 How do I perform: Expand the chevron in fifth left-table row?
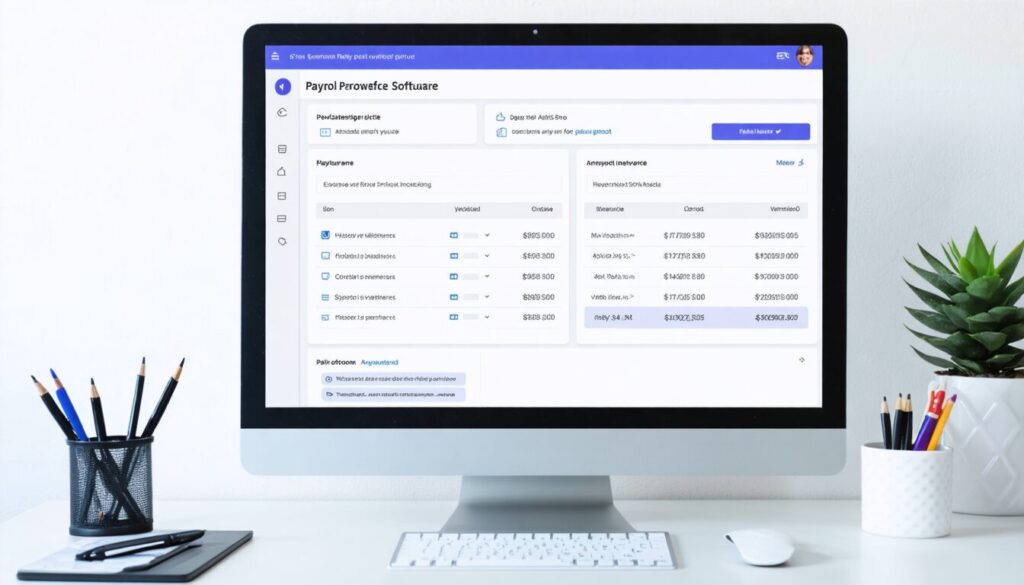pos(487,317)
